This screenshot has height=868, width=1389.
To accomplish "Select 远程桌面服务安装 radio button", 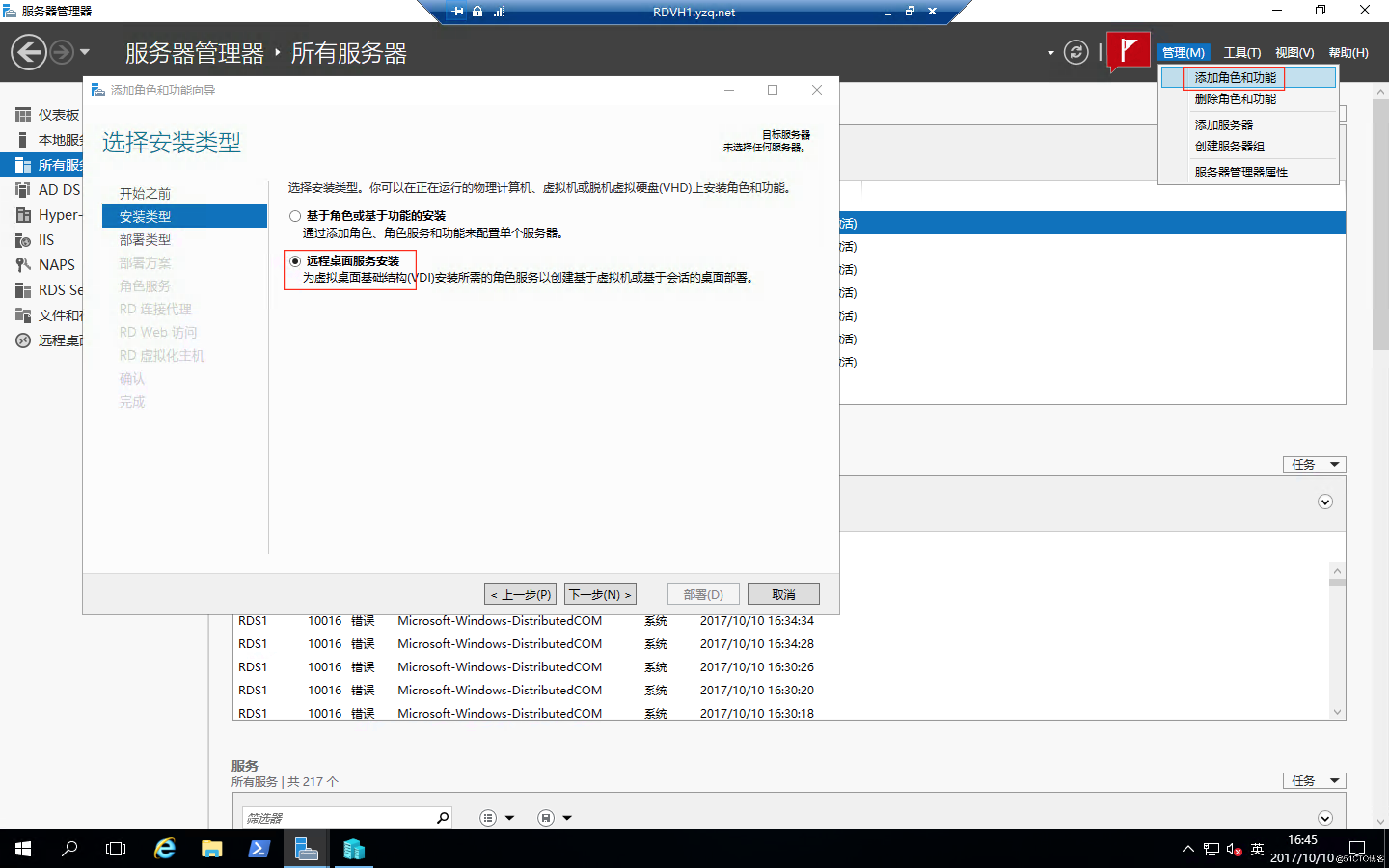I will tap(295, 261).
